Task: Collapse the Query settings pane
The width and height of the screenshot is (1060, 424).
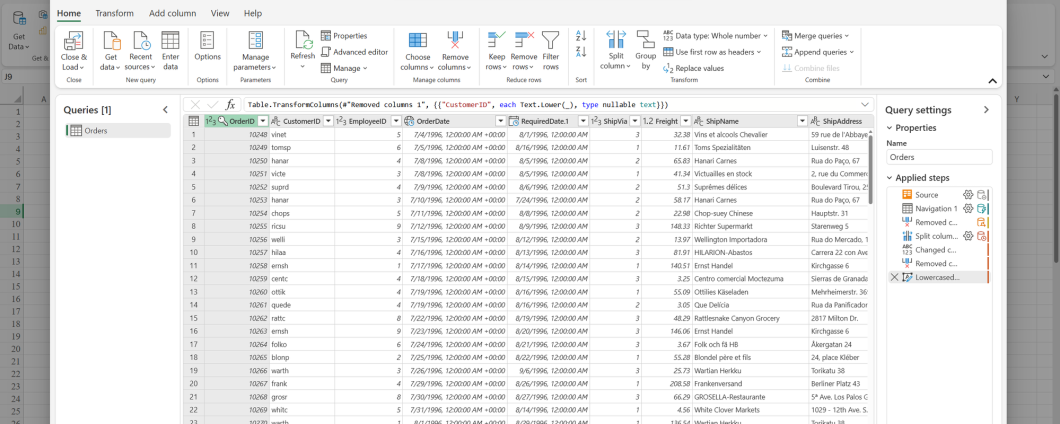Action: 986,110
